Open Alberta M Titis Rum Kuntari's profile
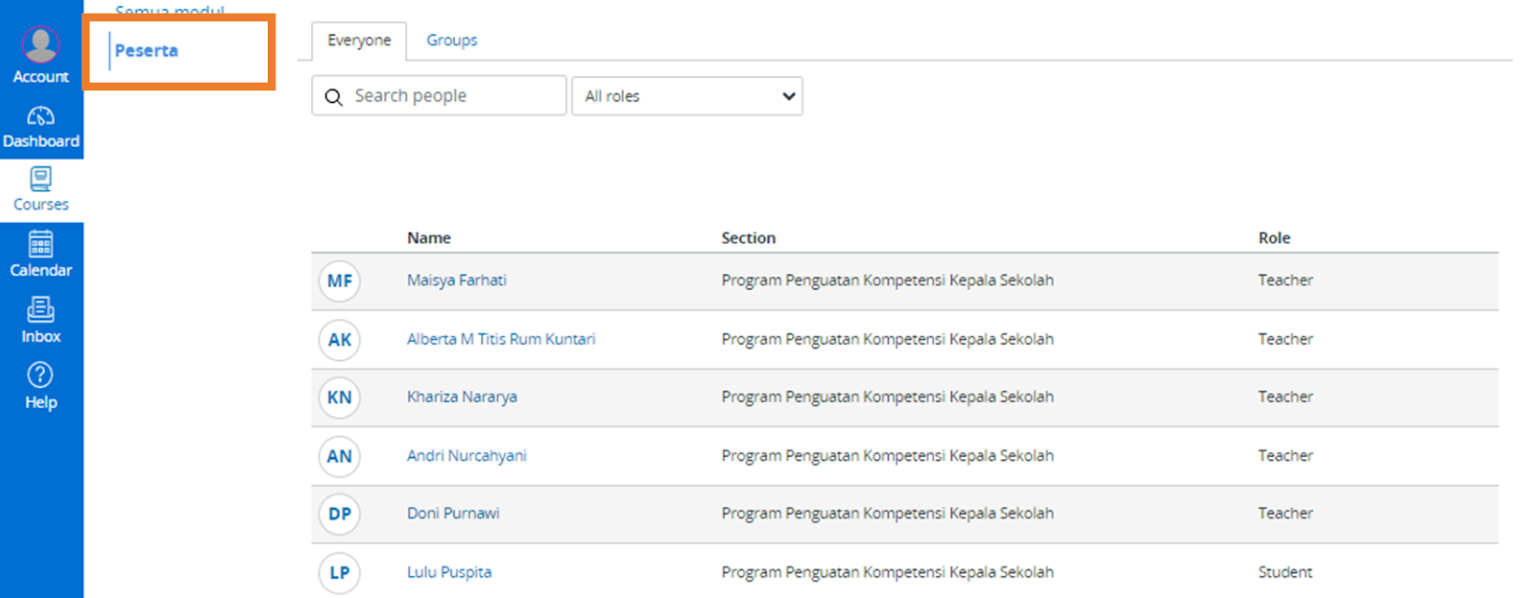This screenshot has width=1531, height=598. 501,339
